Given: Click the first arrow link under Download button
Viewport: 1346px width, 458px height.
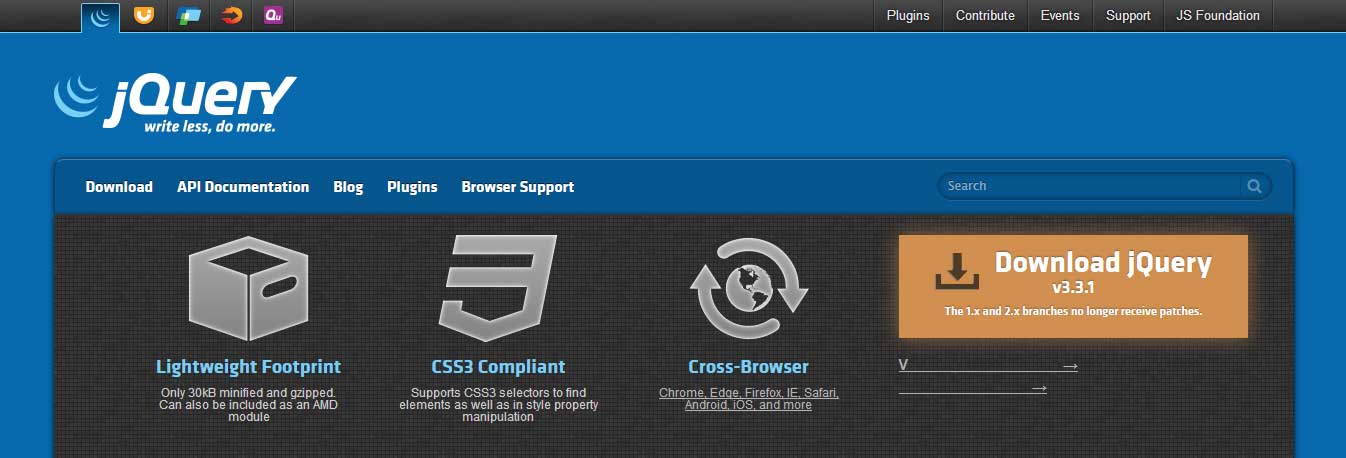Looking at the screenshot, I should click(988, 366).
